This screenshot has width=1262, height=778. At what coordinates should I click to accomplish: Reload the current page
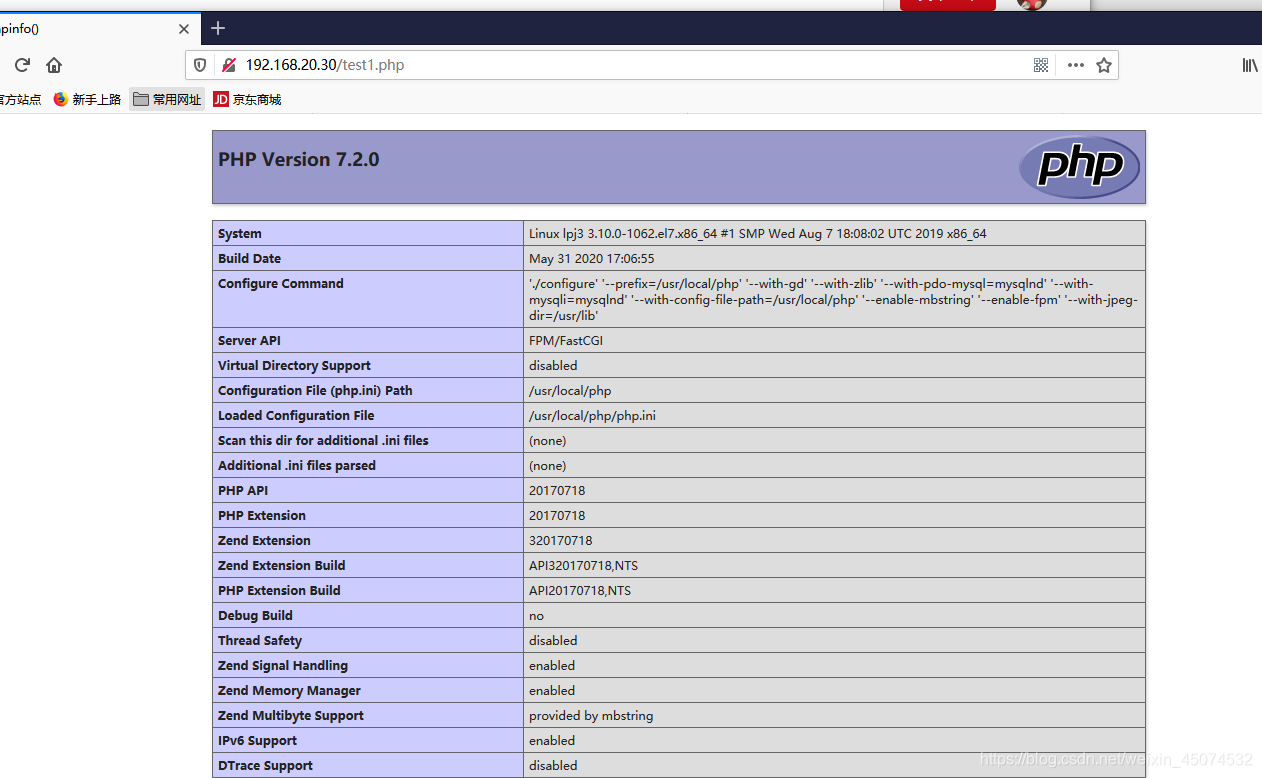(22, 65)
